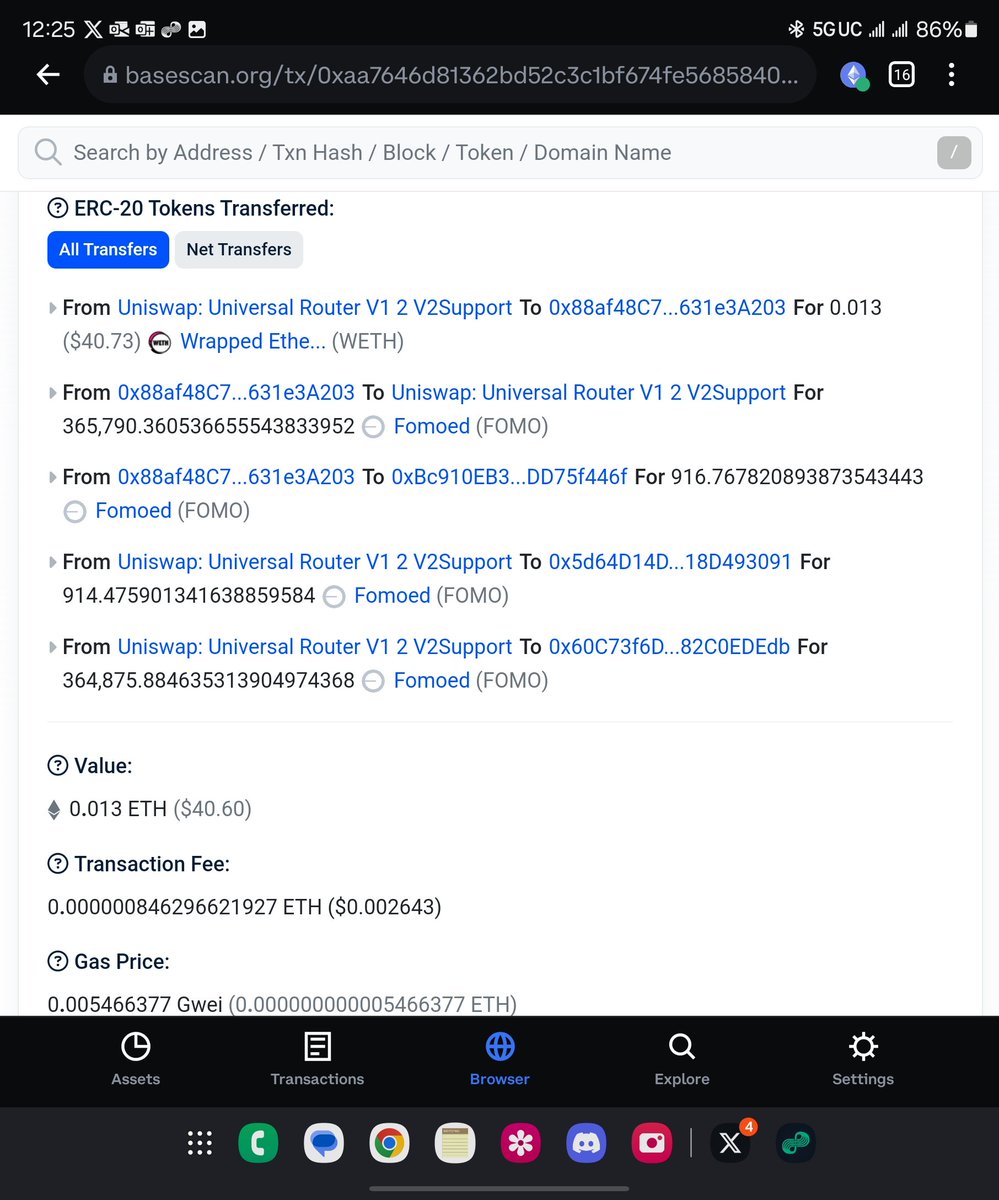Click the help icon next to ERC-20 Tokens Transferred
Image resolution: width=999 pixels, height=1200 pixels.
58,208
